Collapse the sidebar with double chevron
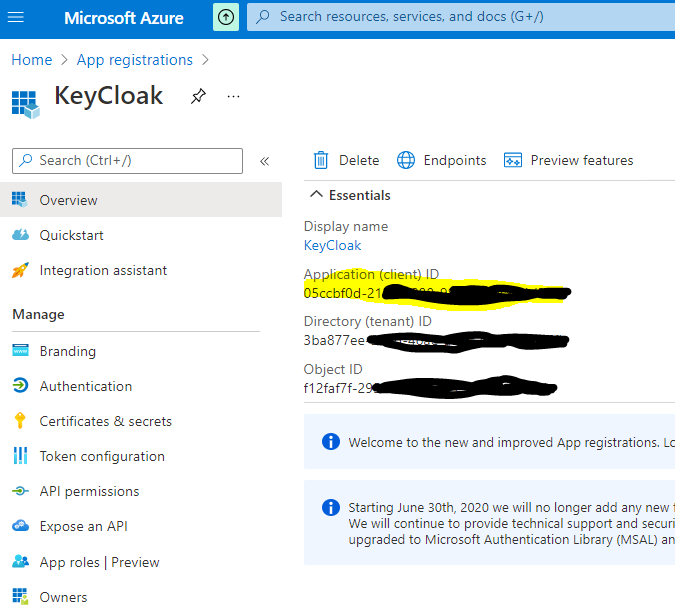This screenshot has height=613, width=675. [x=264, y=161]
